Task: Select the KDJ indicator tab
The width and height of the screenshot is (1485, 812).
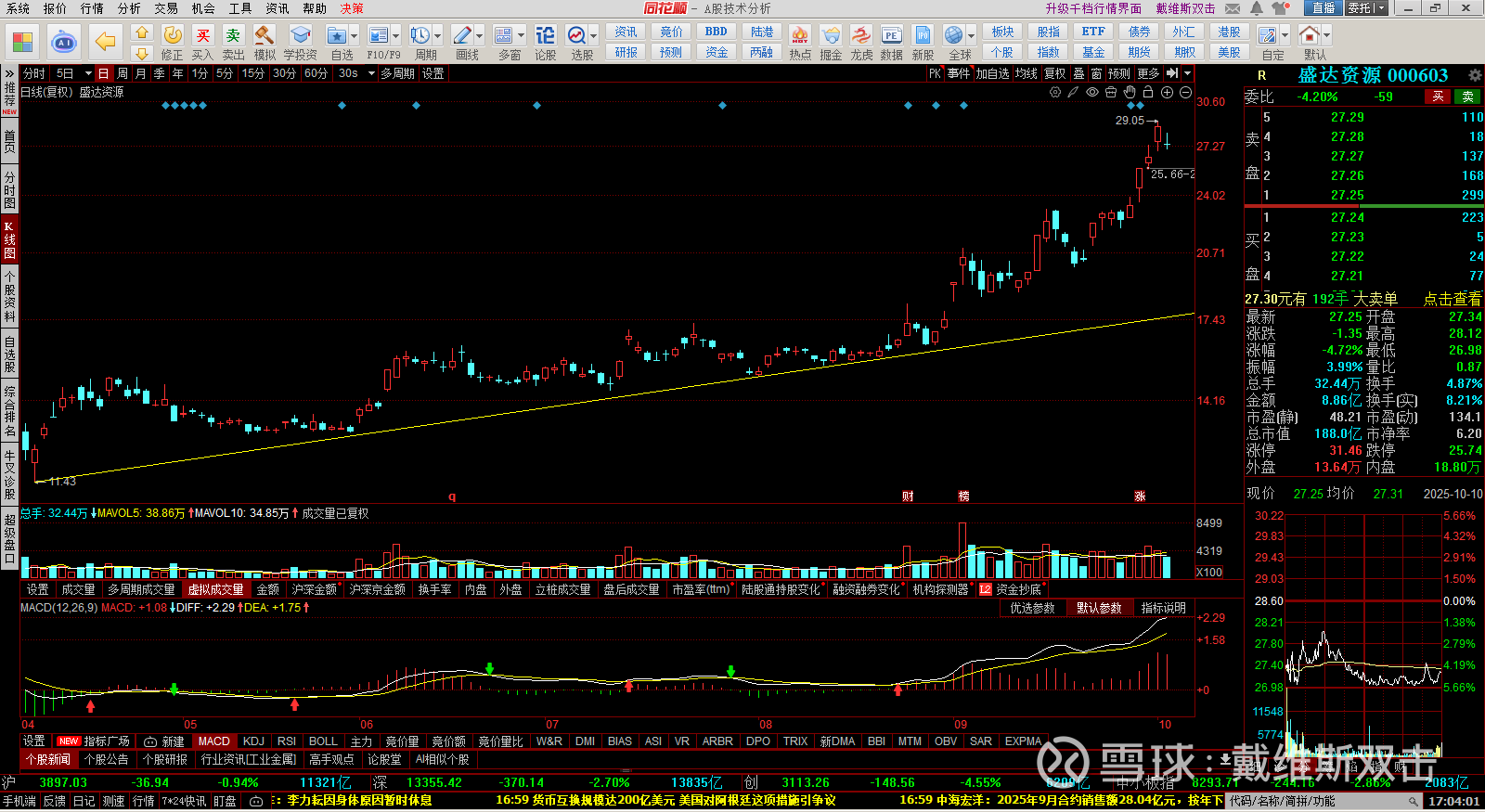Action: pyautogui.click(x=253, y=741)
